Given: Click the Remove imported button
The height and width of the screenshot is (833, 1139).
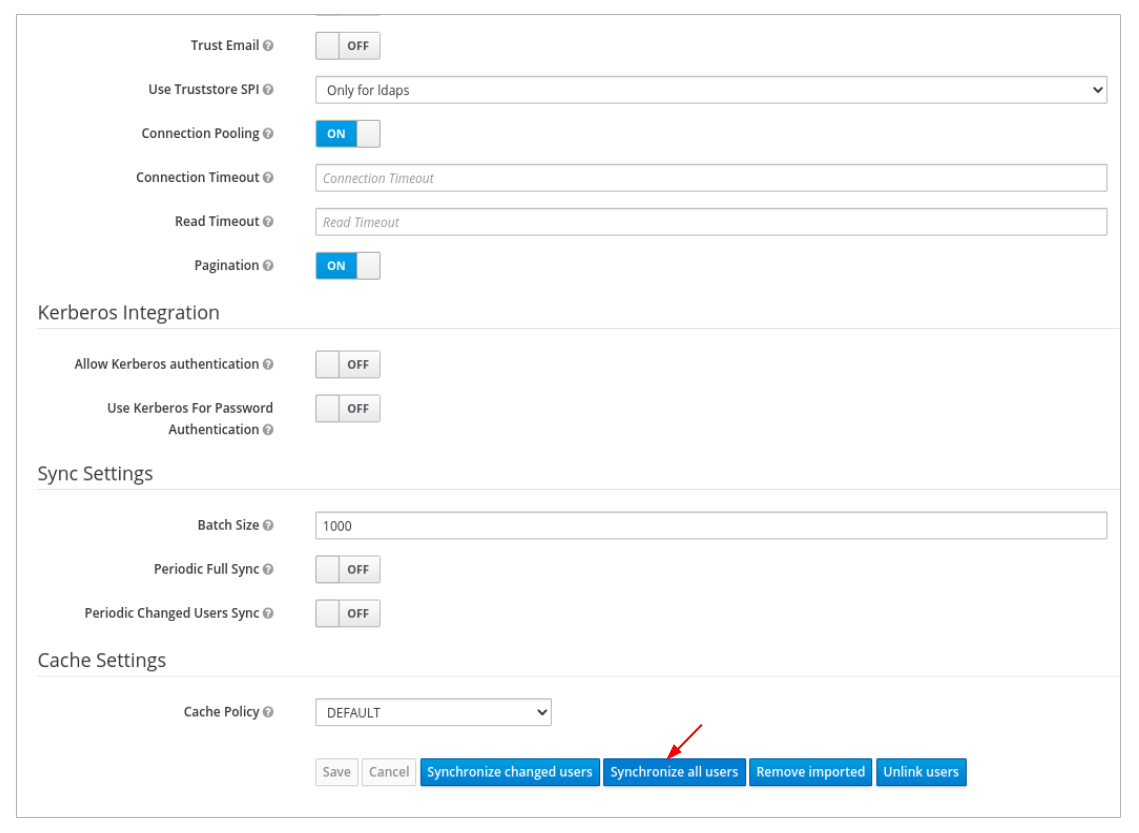Looking at the screenshot, I should (810, 772).
